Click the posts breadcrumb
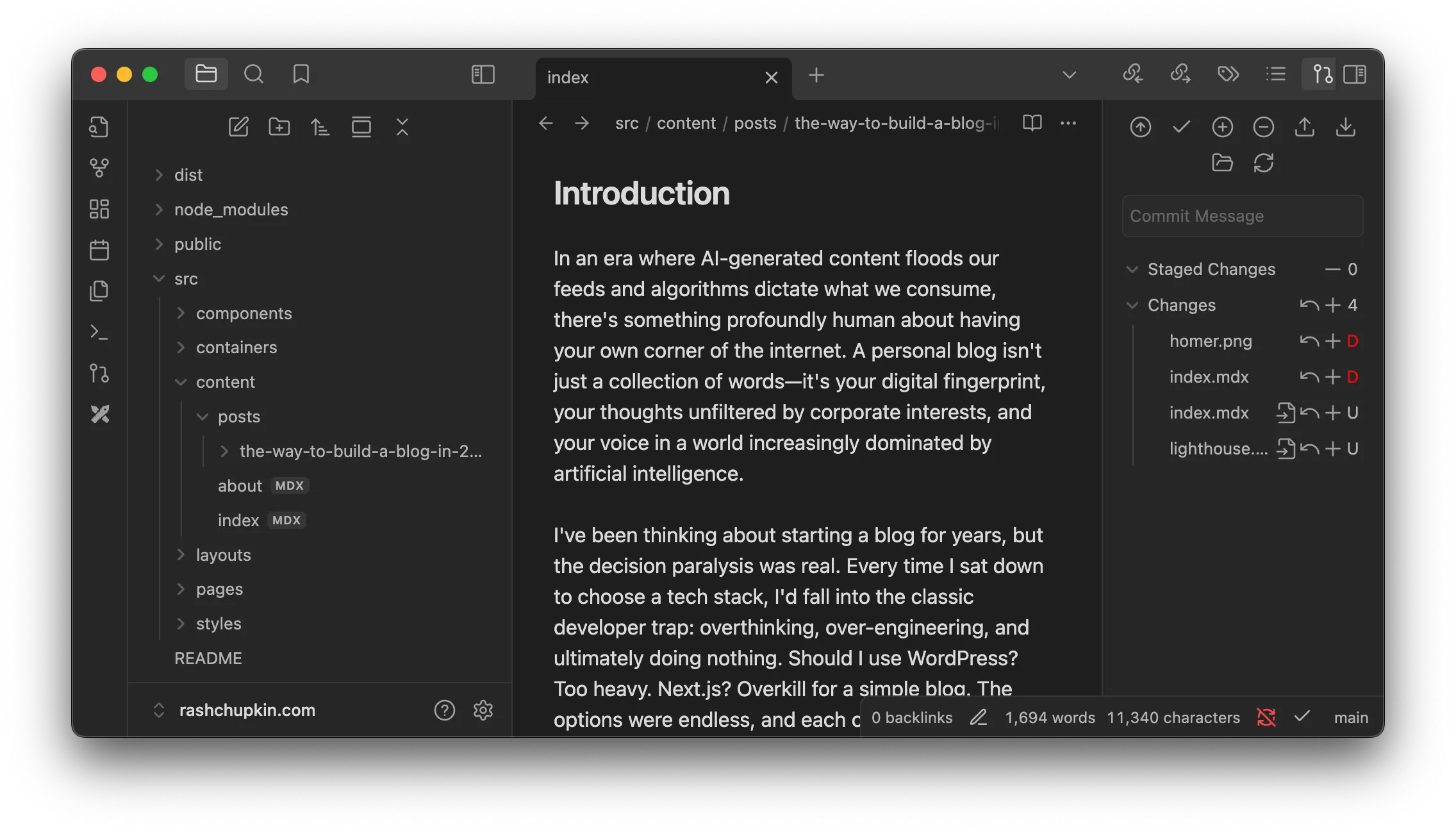The height and width of the screenshot is (832, 1456). coord(755,123)
